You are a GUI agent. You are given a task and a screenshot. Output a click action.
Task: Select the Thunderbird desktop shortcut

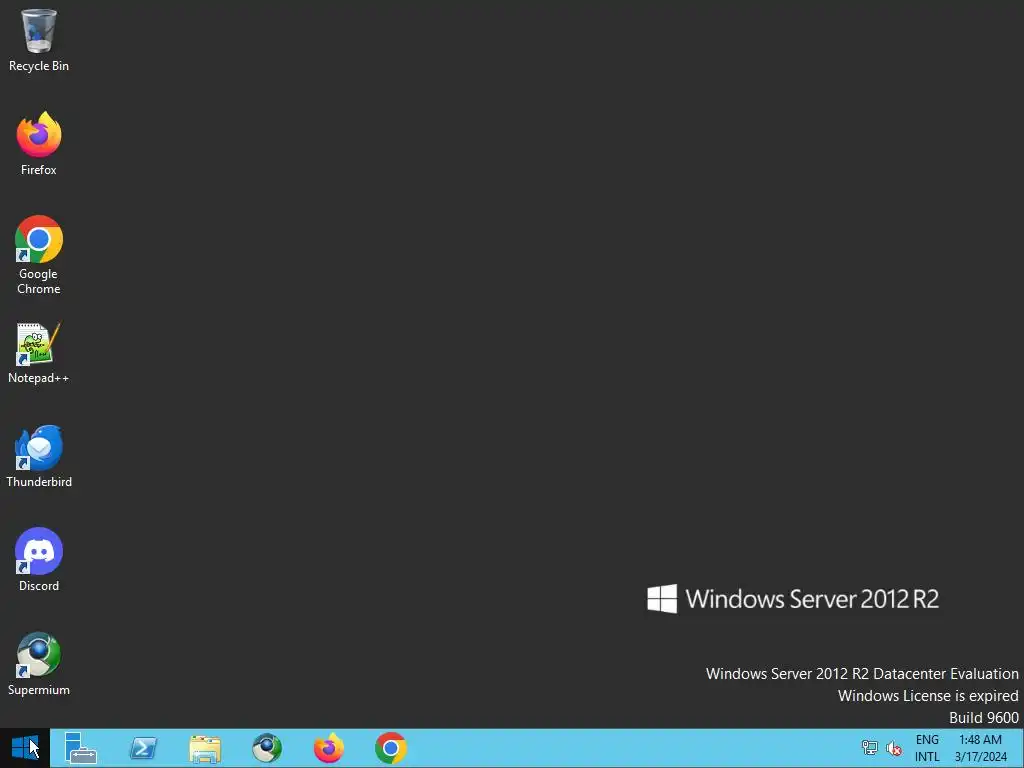tap(39, 456)
